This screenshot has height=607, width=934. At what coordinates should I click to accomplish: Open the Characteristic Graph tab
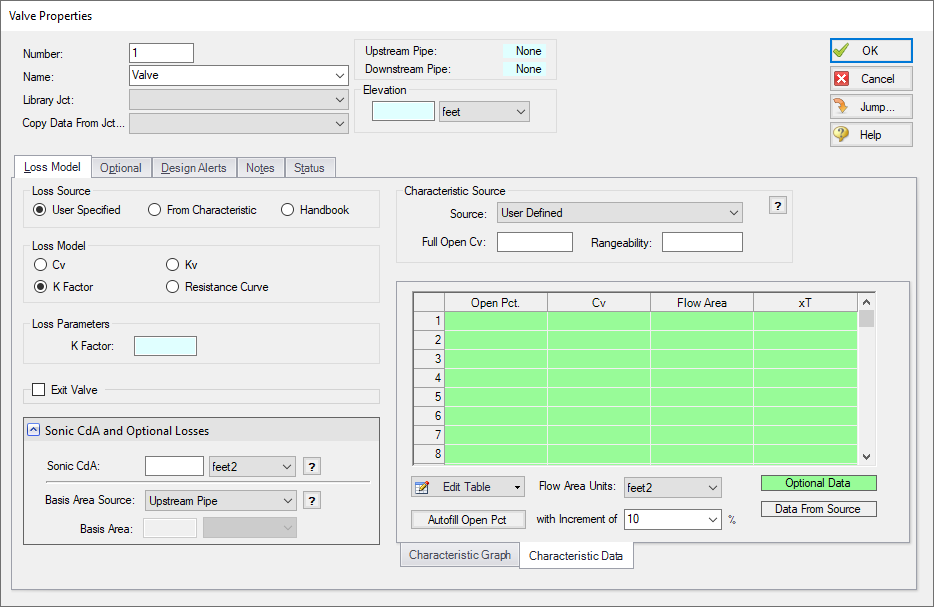459,554
